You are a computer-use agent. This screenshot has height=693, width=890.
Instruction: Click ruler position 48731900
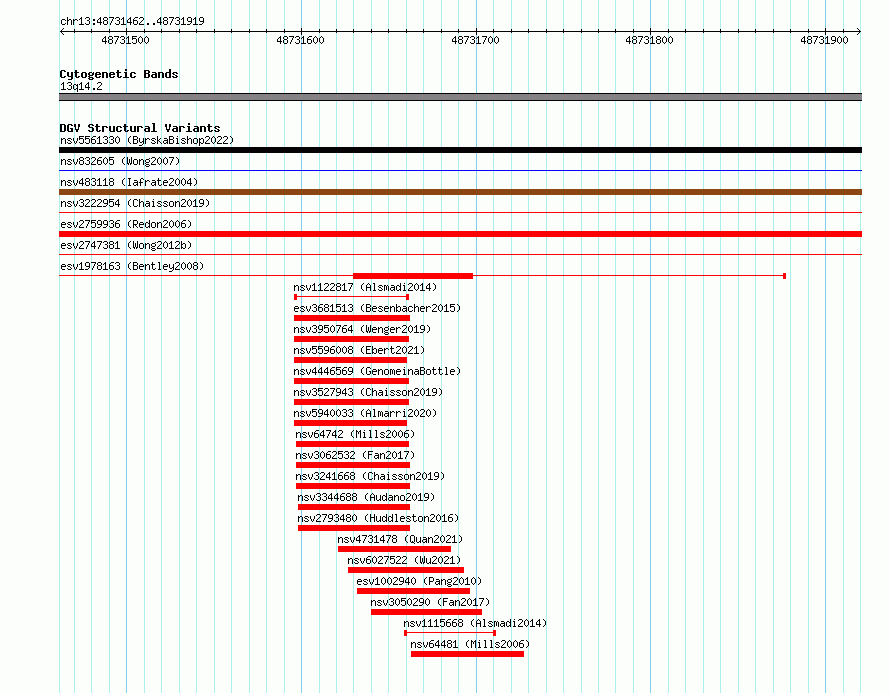tap(824, 40)
